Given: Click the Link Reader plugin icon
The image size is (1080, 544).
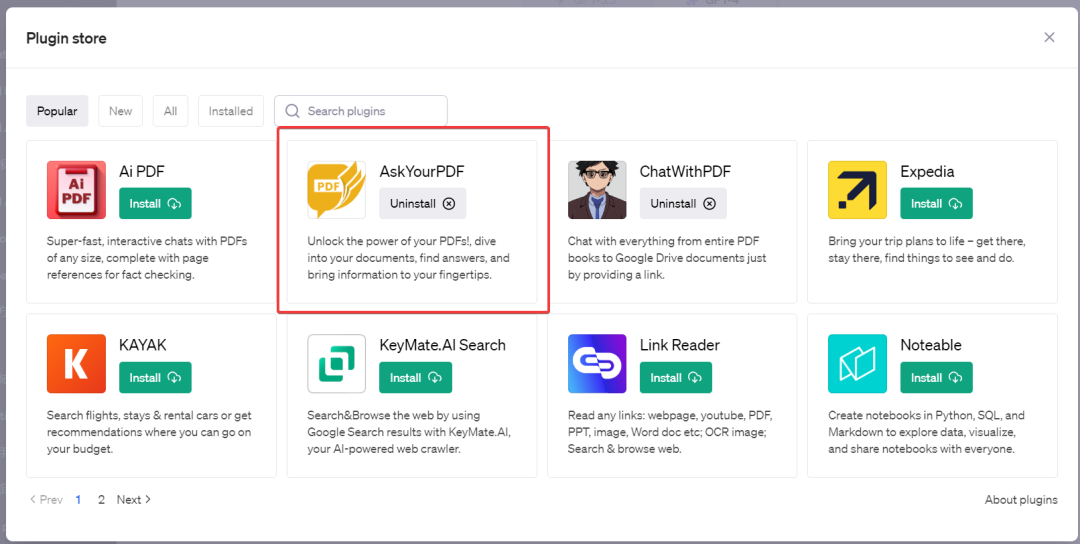Looking at the screenshot, I should 597,364.
